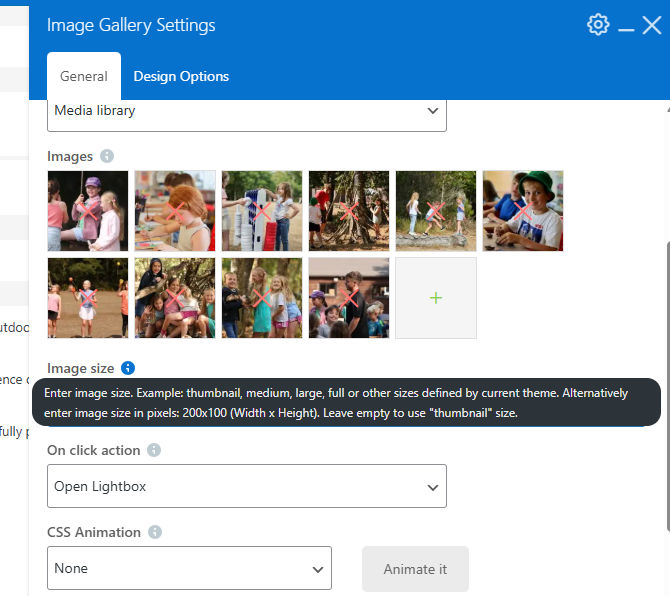Open the CSS Animation None dropdown

click(189, 569)
